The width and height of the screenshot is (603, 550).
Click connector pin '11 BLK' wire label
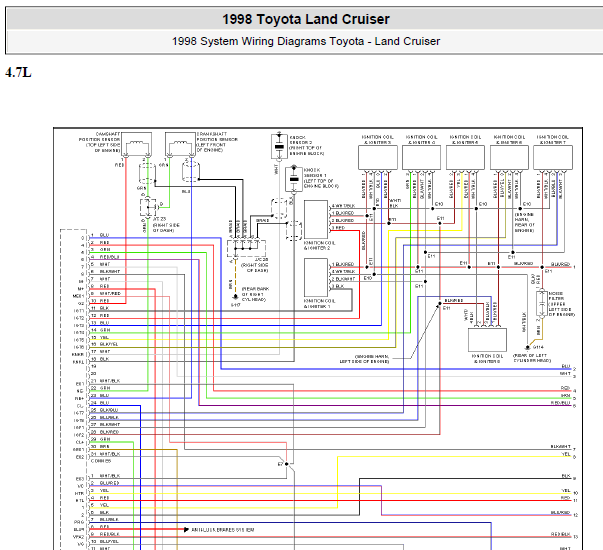(x=100, y=308)
